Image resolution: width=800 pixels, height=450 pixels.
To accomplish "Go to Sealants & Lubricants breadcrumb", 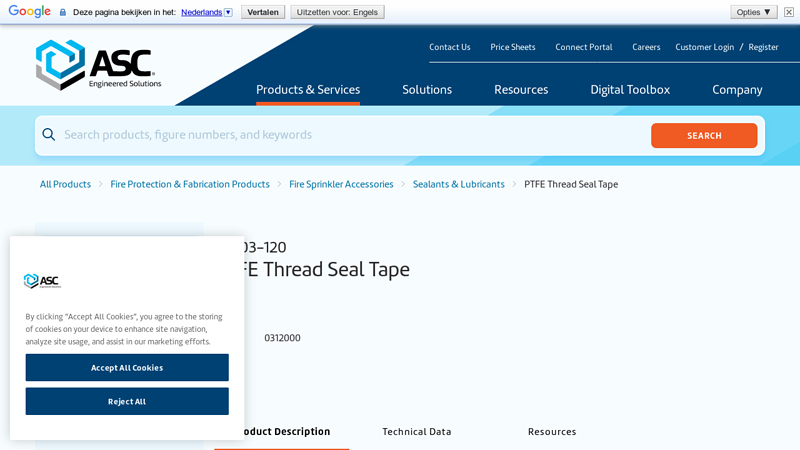I will (x=459, y=184).
